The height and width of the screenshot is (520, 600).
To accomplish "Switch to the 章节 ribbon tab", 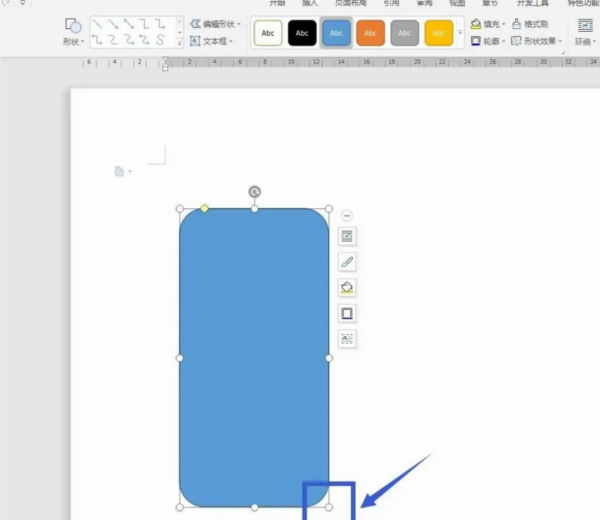I will click(x=489, y=3).
